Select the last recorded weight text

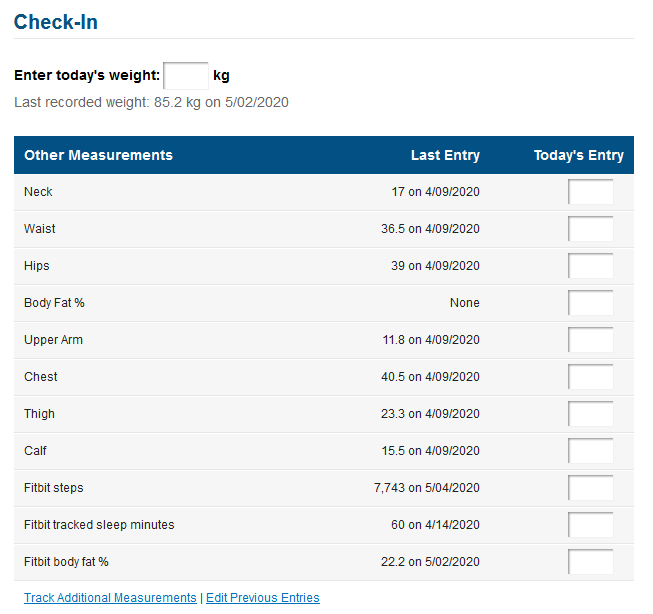click(151, 102)
